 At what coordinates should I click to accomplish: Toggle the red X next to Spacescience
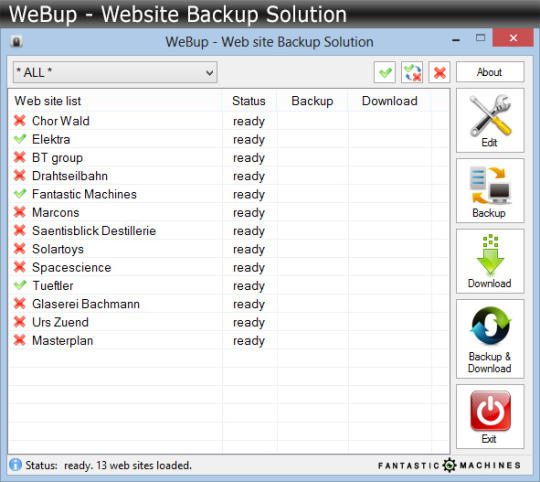point(20,267)
